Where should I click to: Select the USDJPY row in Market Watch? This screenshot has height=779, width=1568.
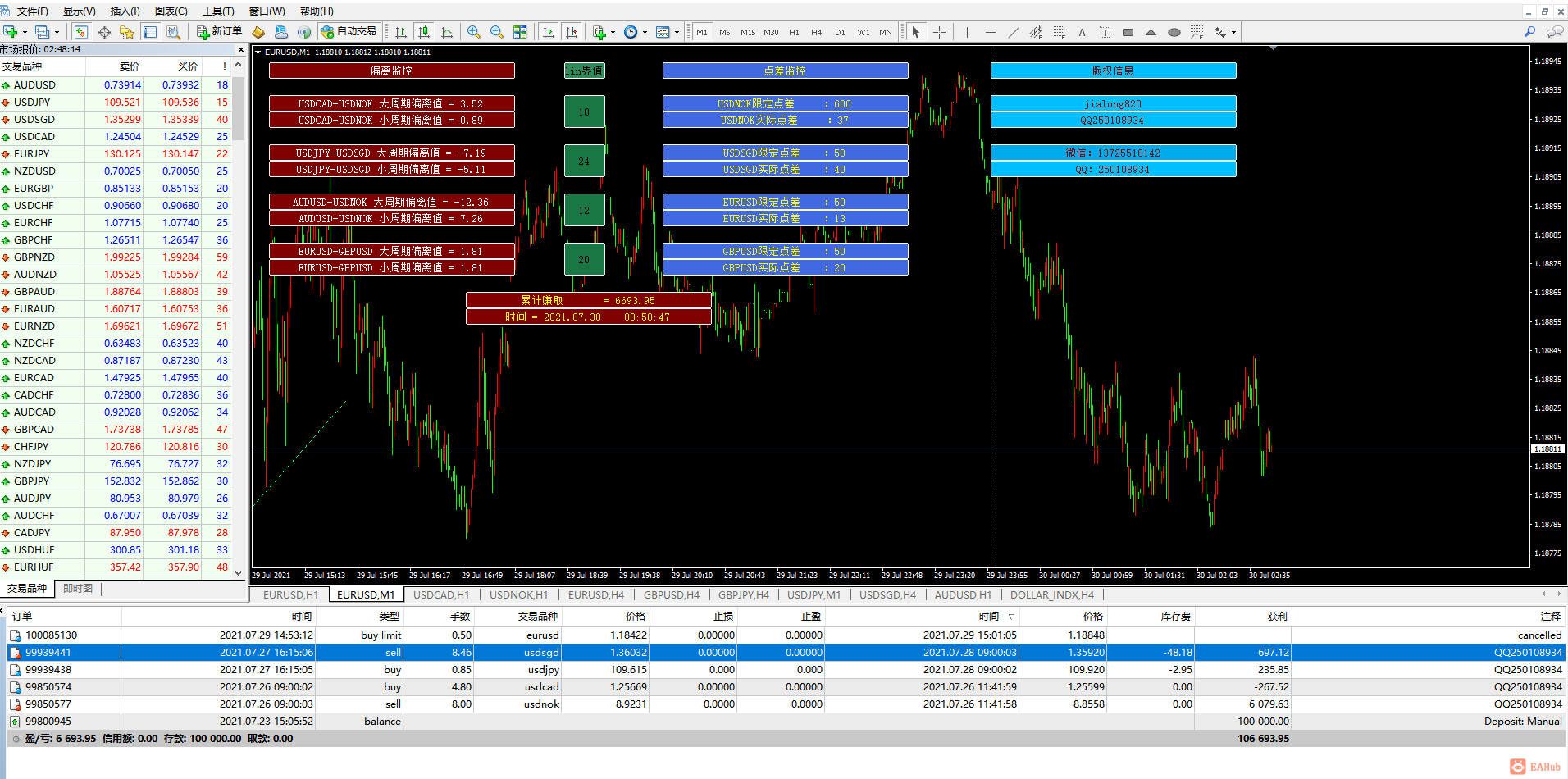coord(115,102)
